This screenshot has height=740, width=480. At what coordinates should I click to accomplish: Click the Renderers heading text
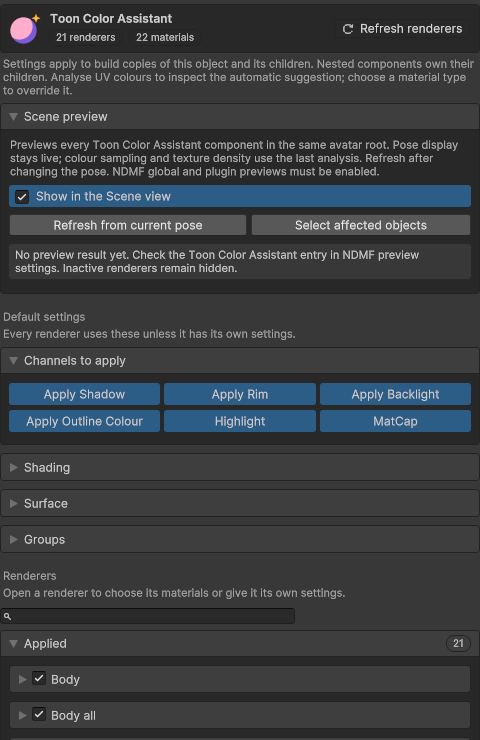tap(30, 576)
